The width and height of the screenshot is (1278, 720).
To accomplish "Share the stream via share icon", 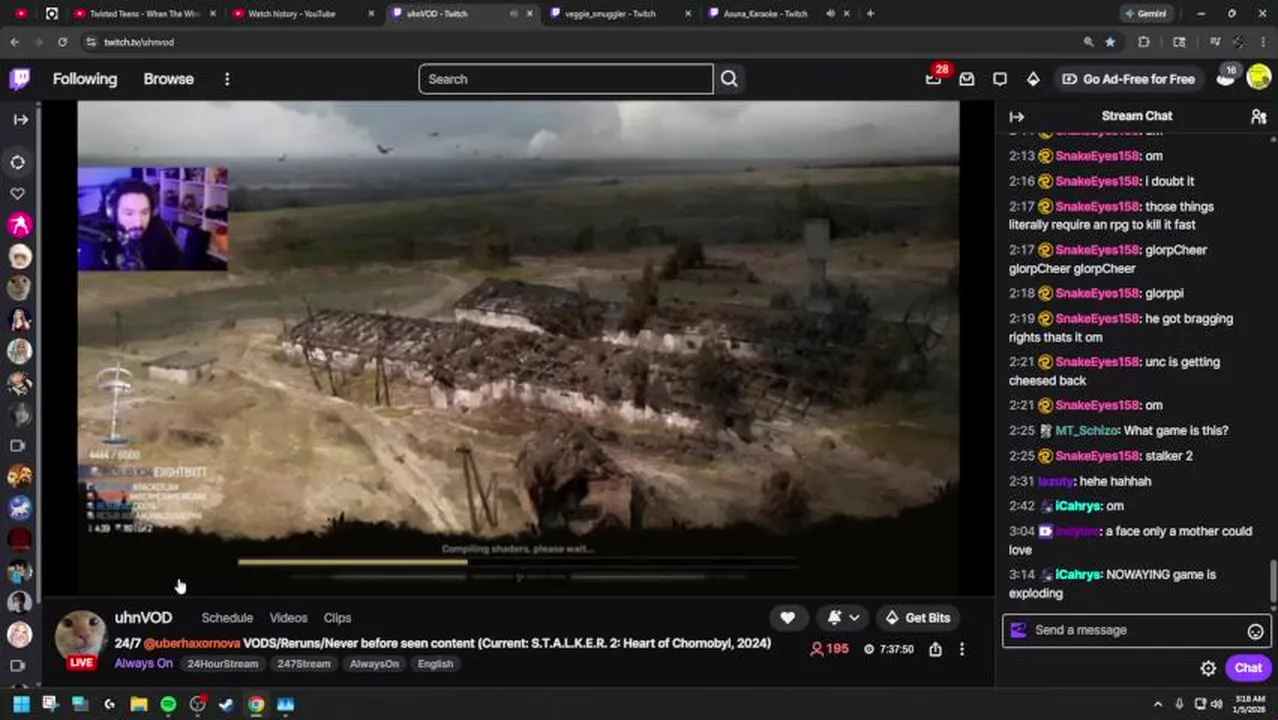I will click(x=935, y=649).
